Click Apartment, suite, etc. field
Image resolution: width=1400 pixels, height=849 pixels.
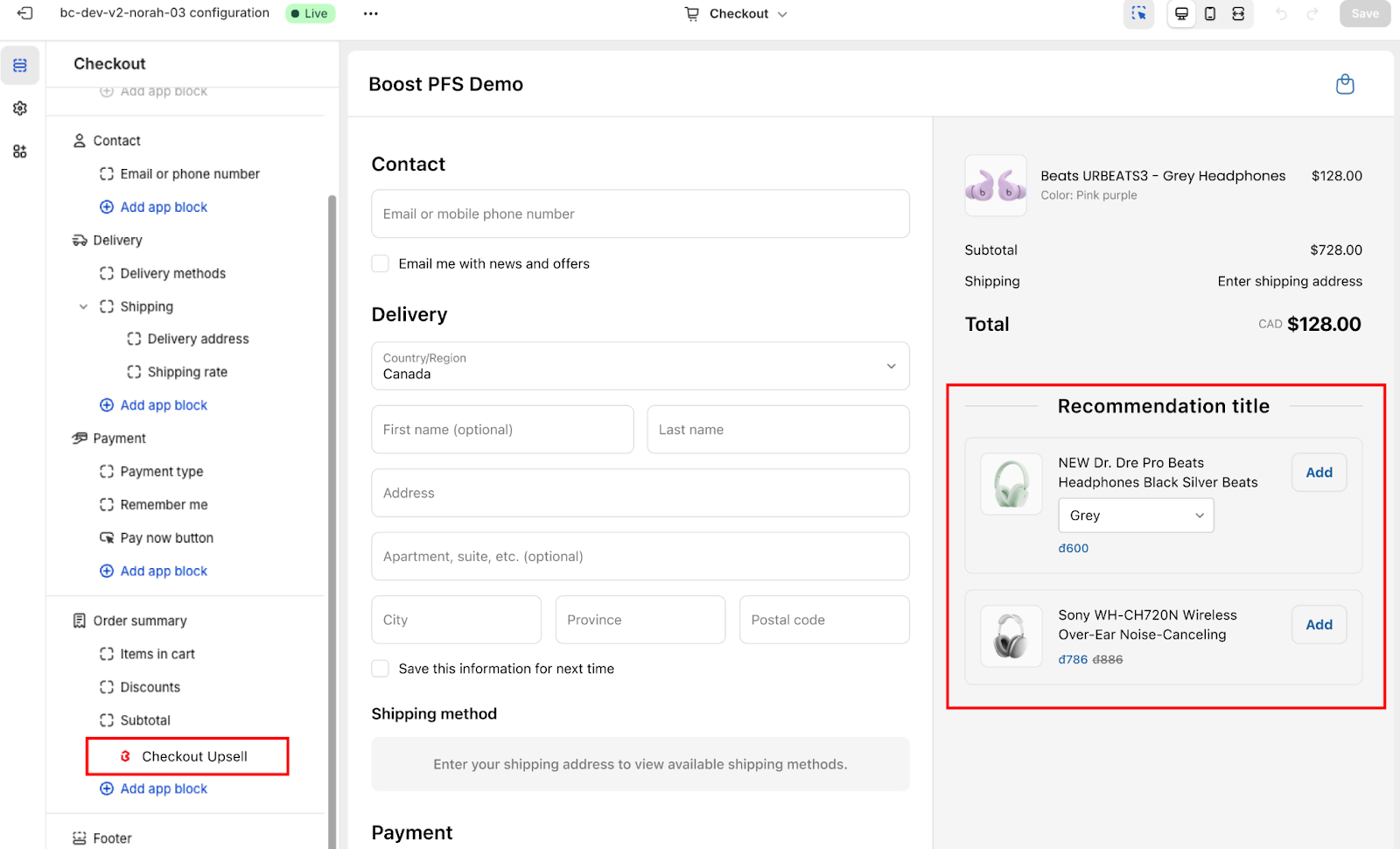pos(640,557)
